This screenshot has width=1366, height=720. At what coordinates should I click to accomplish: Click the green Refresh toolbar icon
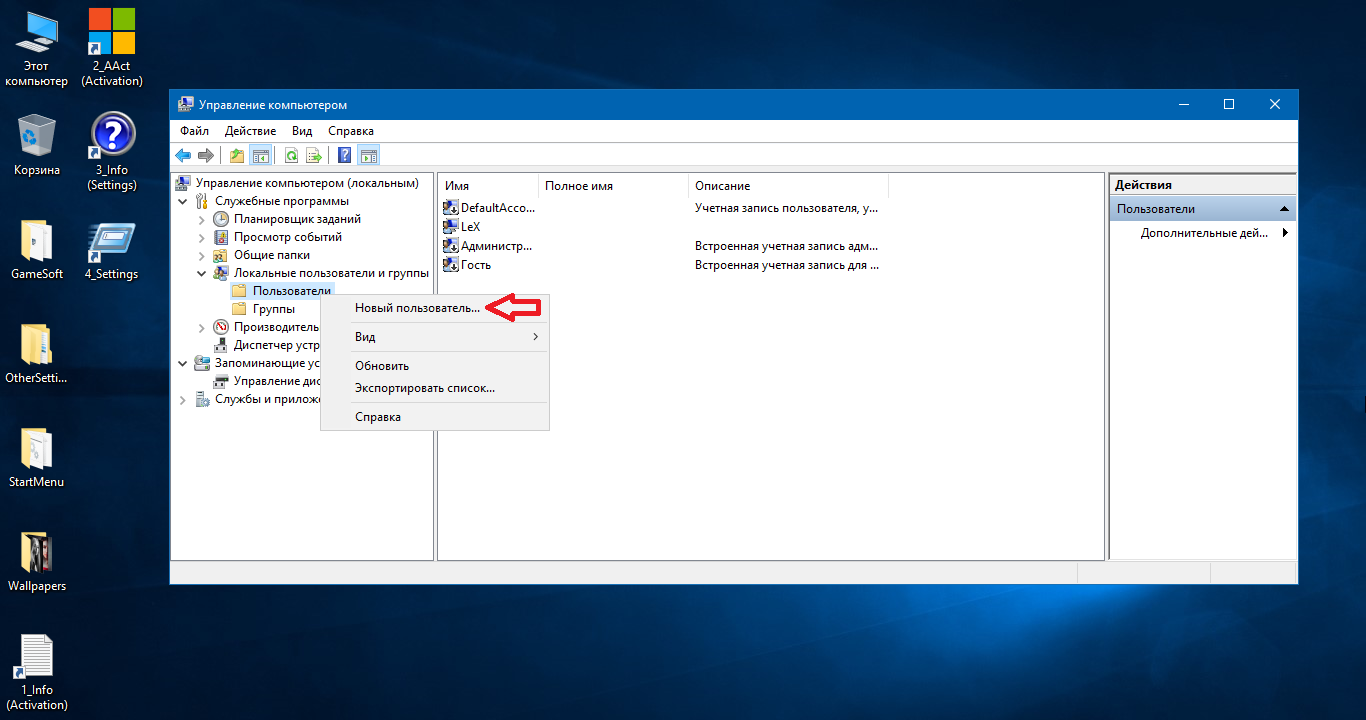(x=292, y=155)
